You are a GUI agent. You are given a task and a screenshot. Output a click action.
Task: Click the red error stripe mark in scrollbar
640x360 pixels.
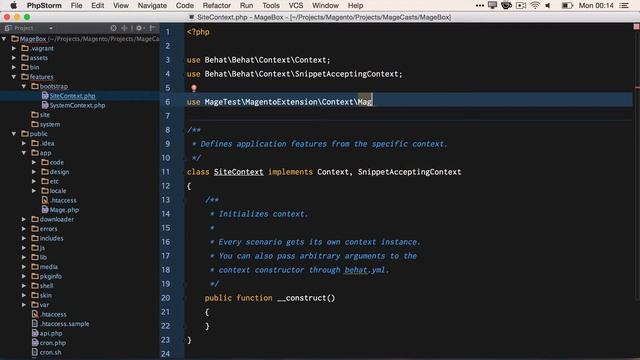pyautogui.click(x=637, y=87)
